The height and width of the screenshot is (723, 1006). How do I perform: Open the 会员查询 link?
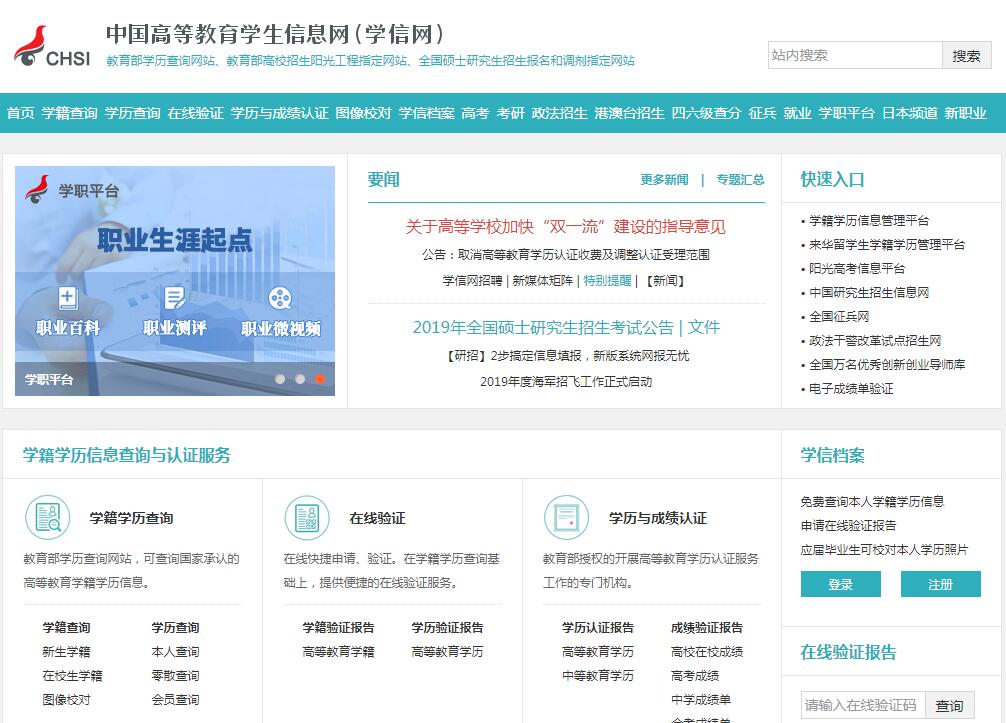tap(175, 700)
